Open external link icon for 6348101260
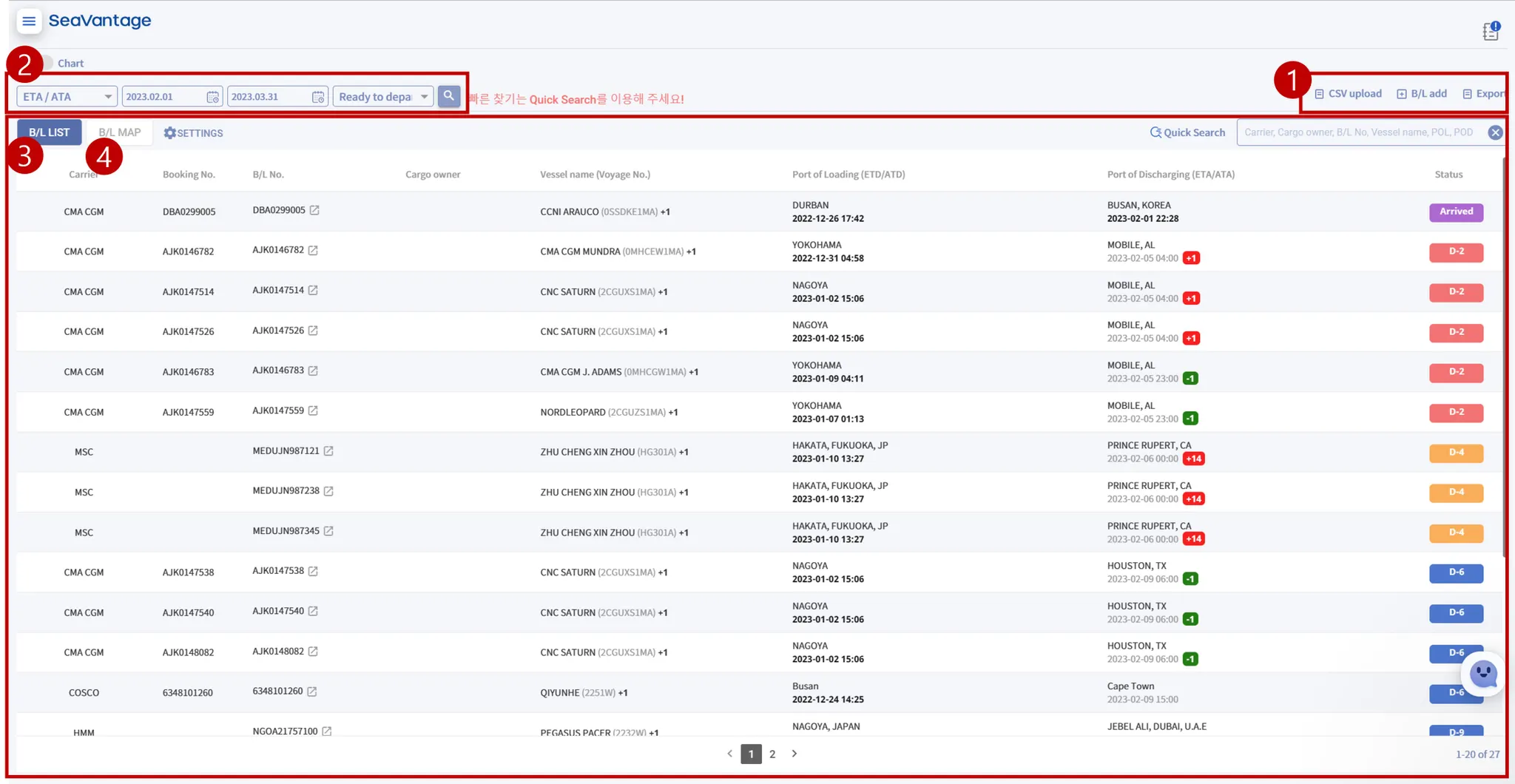 click(x=312, y=692)
